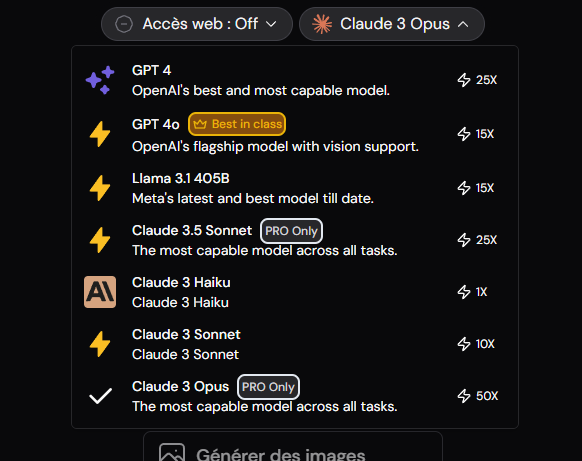Viewport: 582px width, 461px height.
Task: Click the Best in class badge
Action: point(237,124)
